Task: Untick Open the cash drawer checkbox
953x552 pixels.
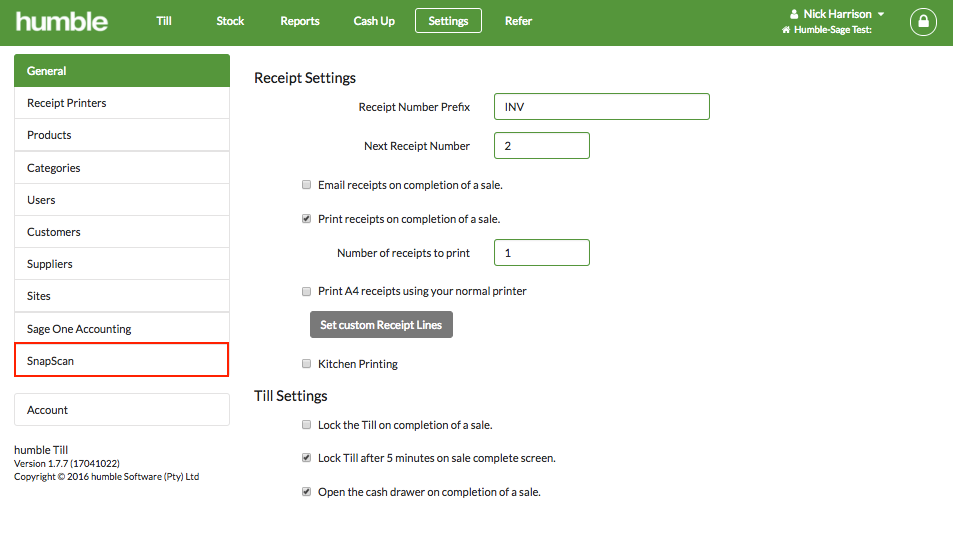Action: coord(306,492)
